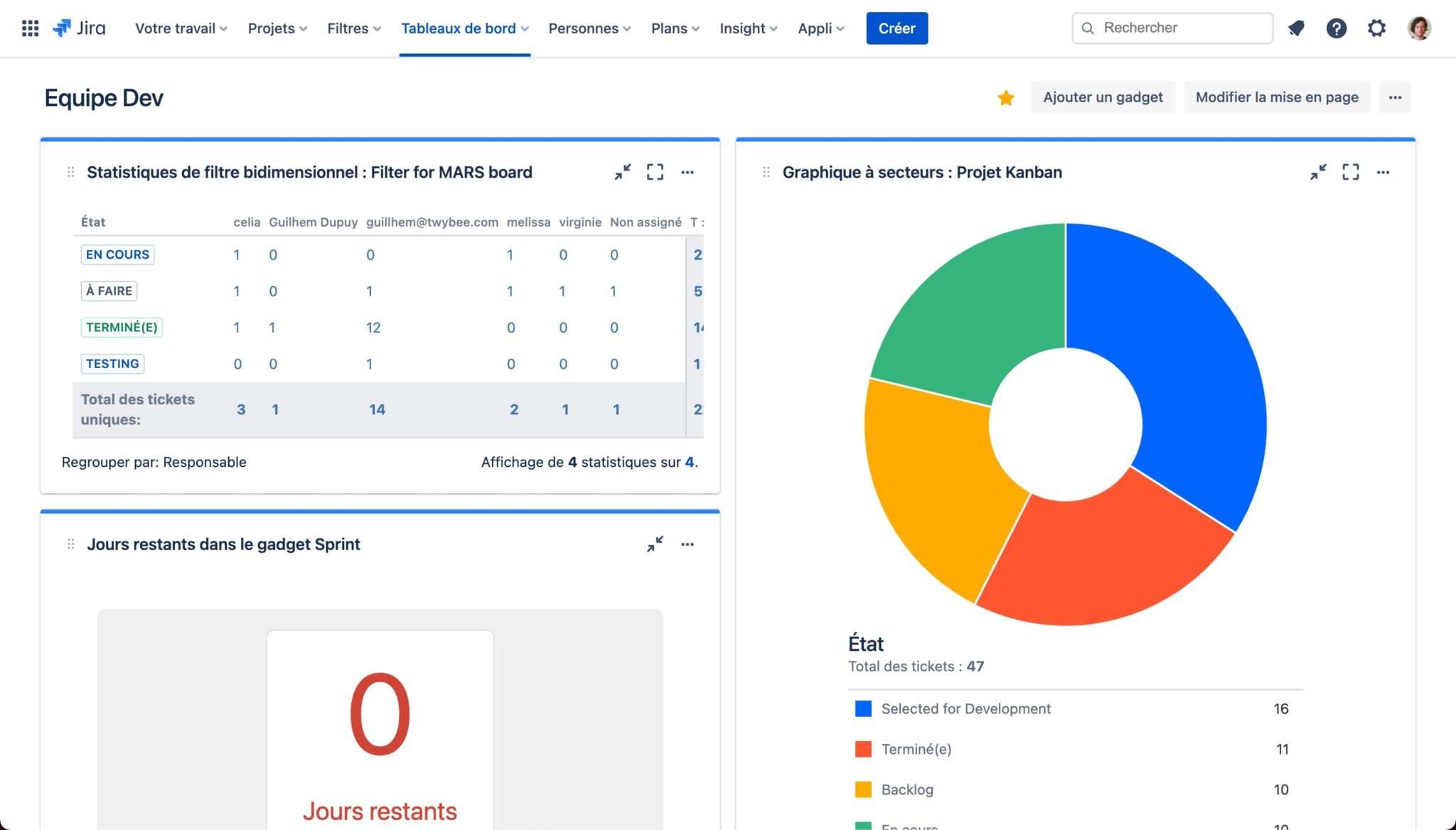Click the Equipe Dev dashboard title
Viewport: 1456px width, 830px height.
tap(104, 97)
